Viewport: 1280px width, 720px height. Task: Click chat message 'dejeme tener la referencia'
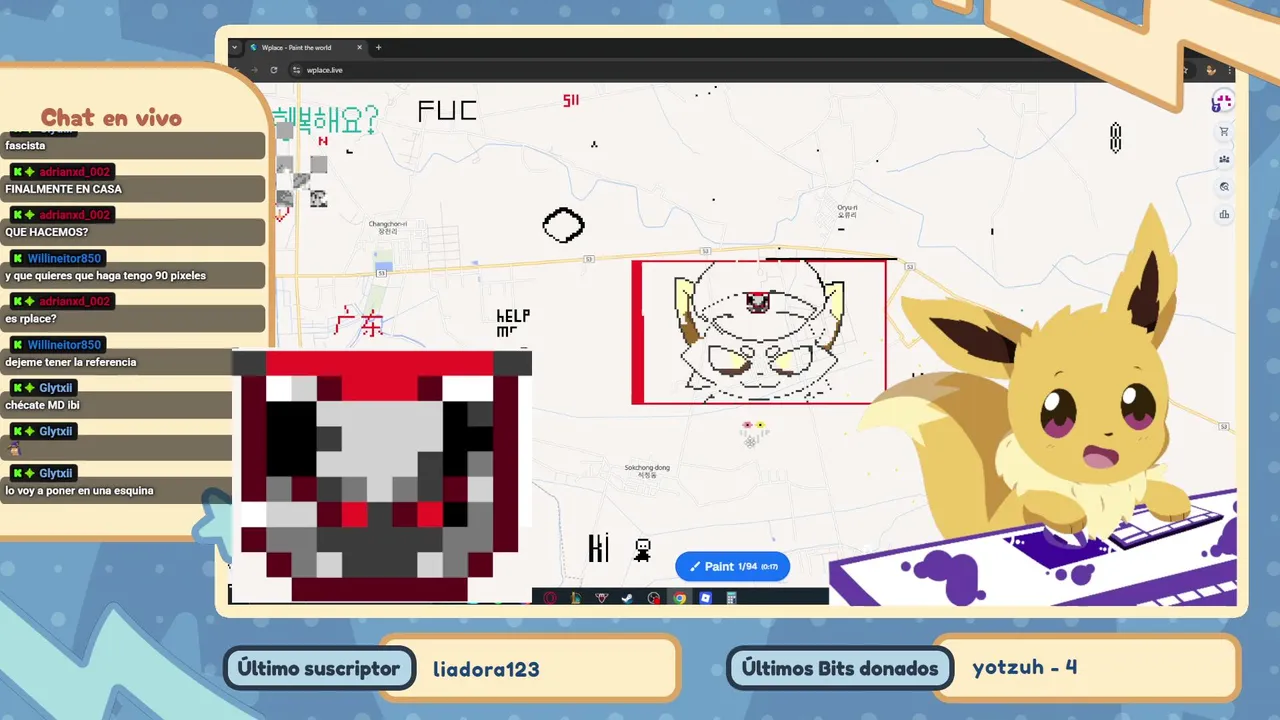(x=133, y=362)
